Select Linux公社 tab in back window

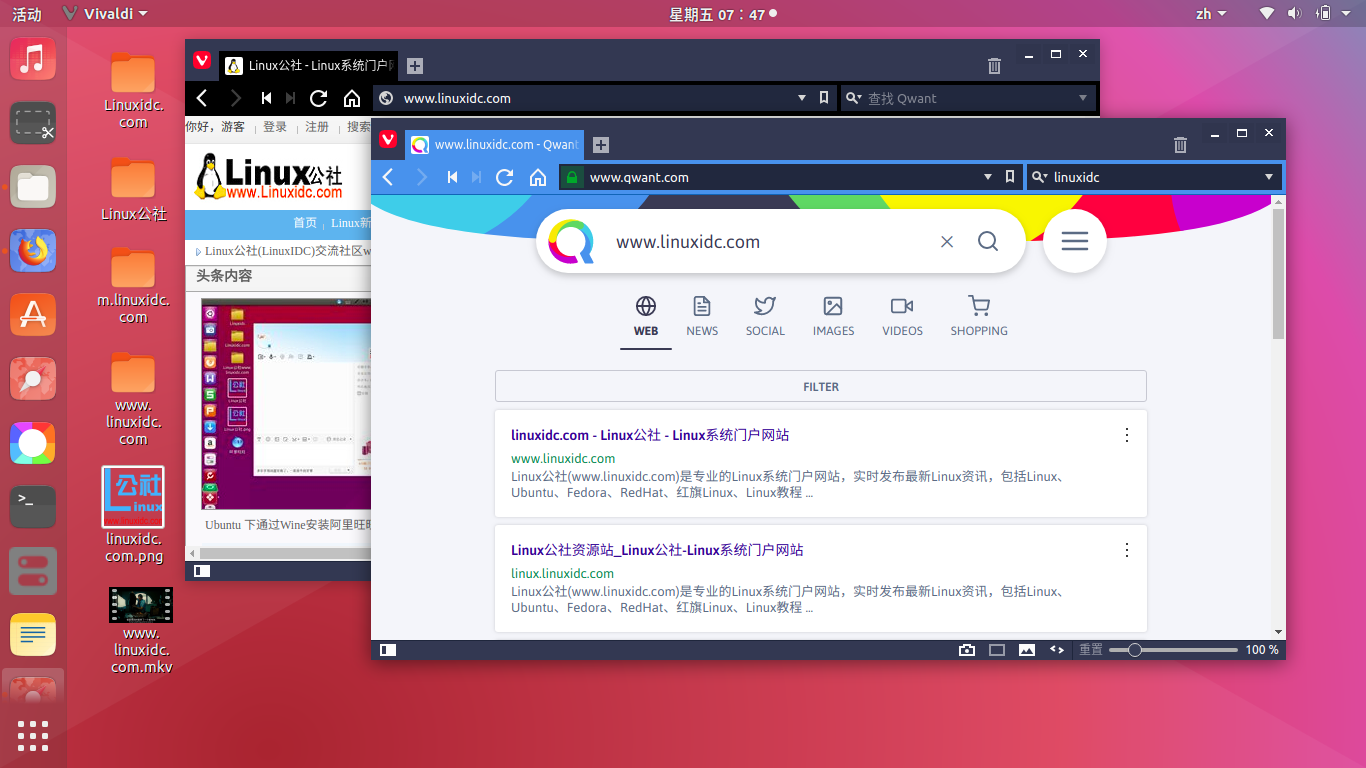coord(310,66)
